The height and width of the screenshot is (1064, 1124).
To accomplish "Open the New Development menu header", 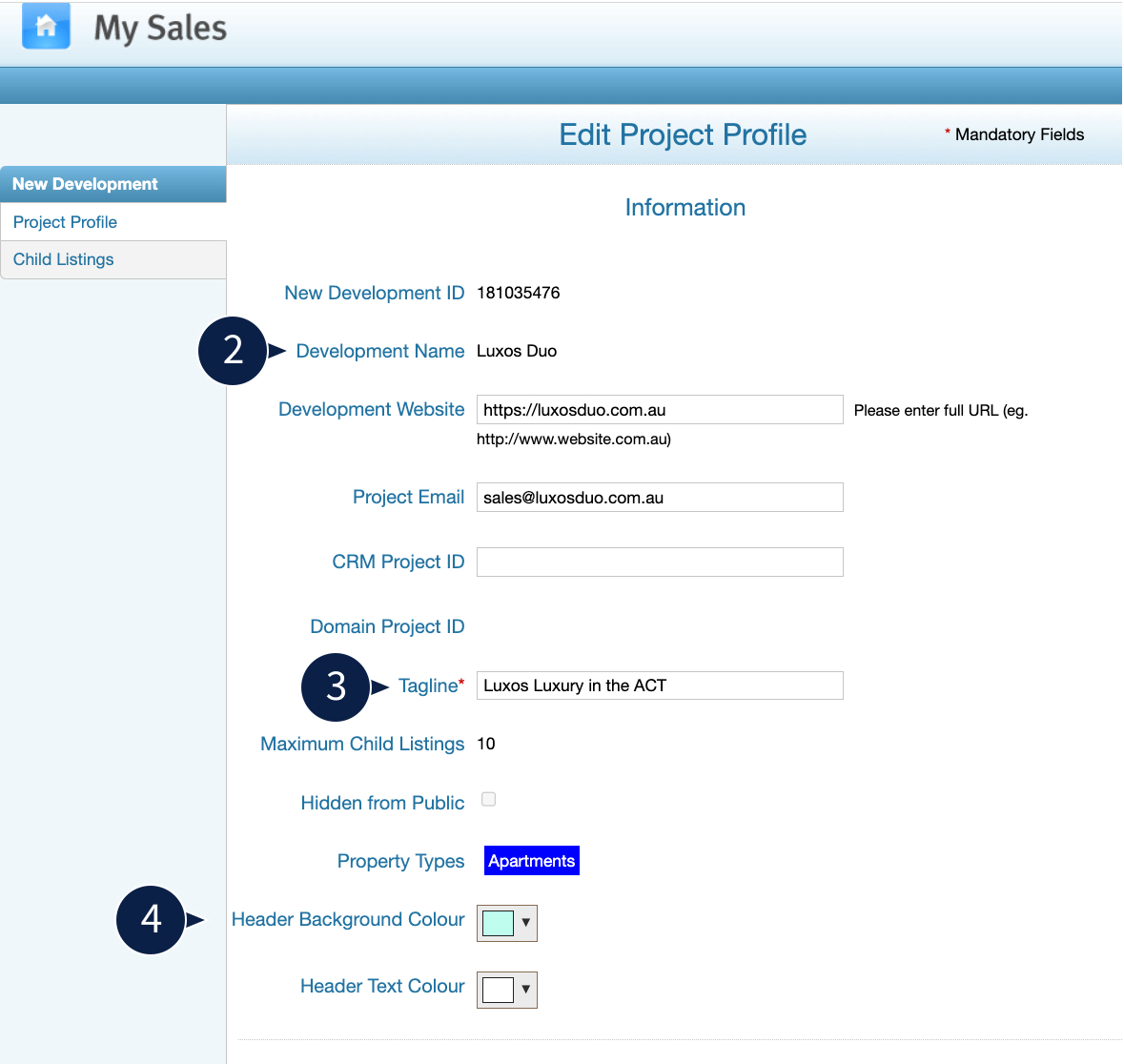I will (113, 184).
